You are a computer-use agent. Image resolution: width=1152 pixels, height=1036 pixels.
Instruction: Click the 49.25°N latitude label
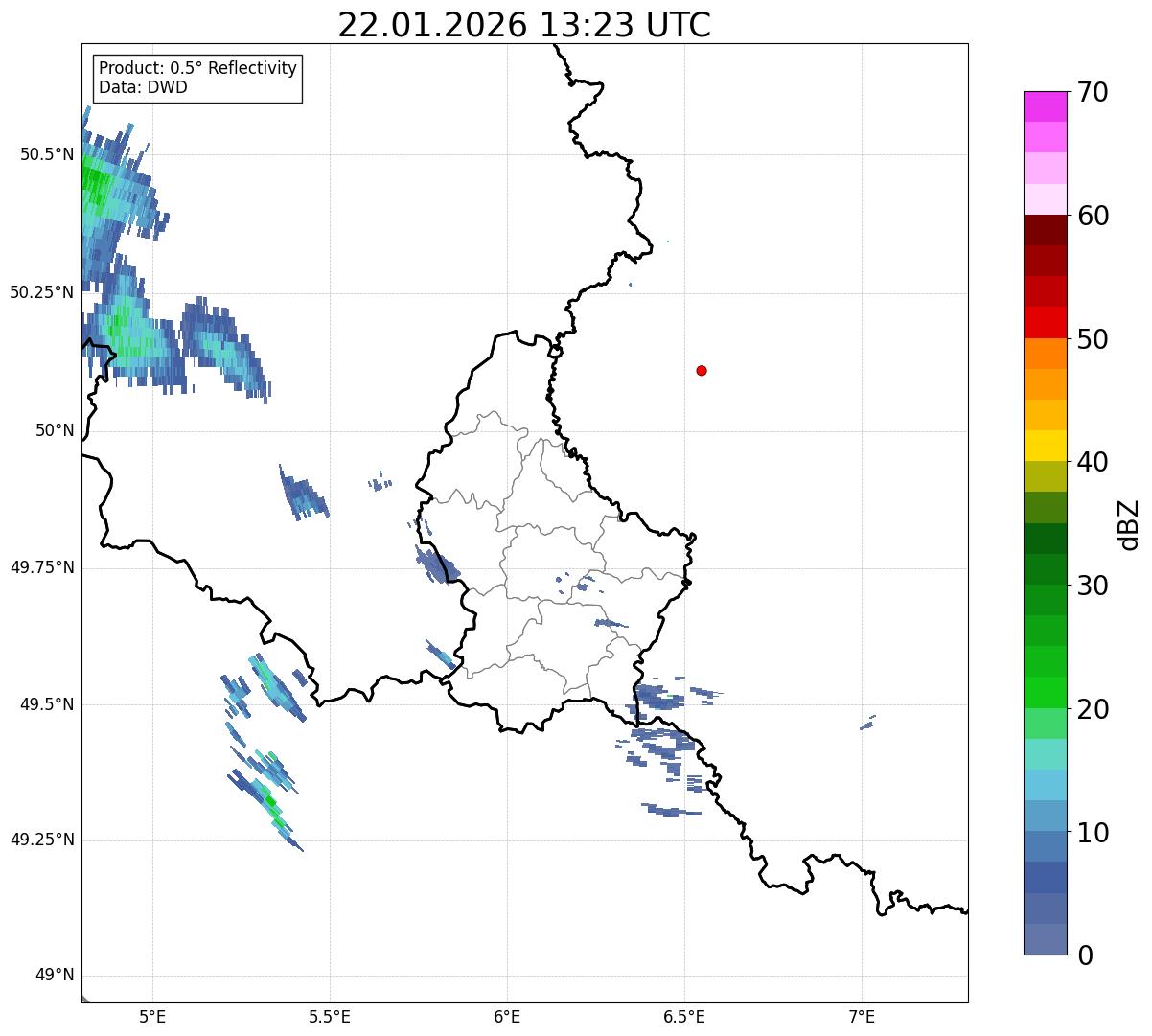point(42,840)
